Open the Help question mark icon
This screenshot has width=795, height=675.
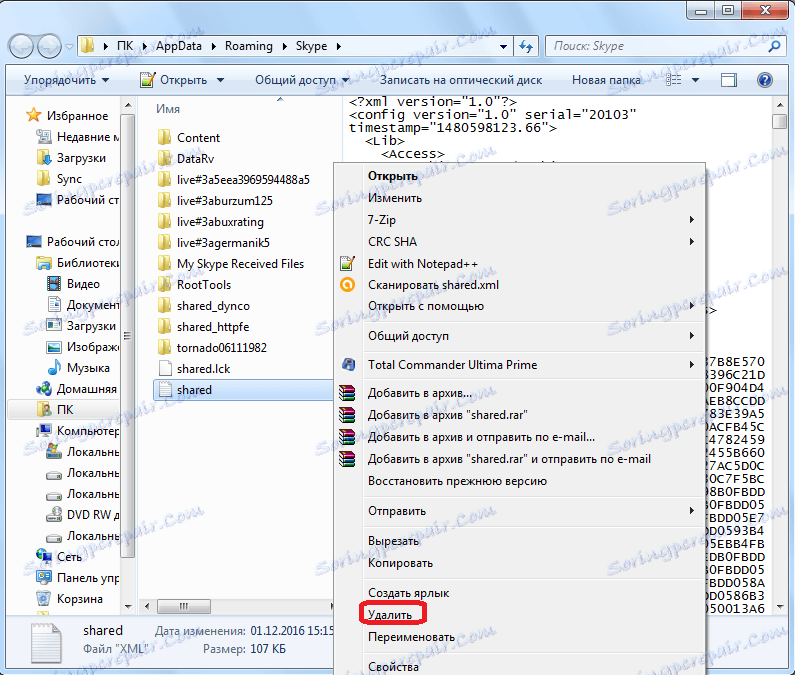pyautogui.click(x=765, y=80)
